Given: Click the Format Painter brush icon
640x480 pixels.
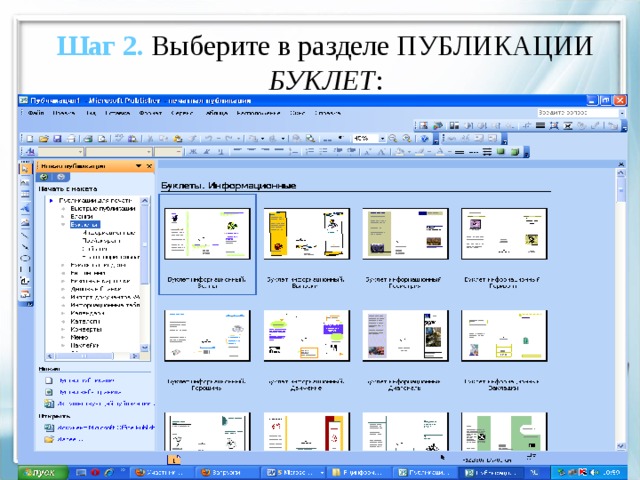Looking at the screenshot, I should (192, 139).
